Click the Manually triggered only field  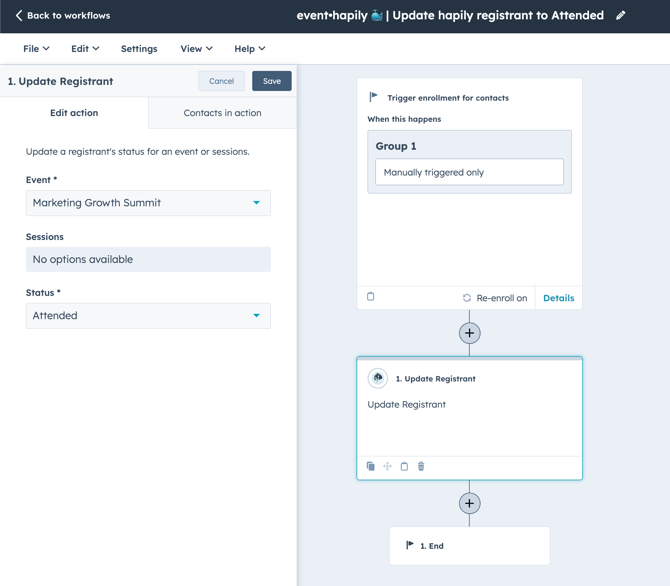(x=469, y=172)
